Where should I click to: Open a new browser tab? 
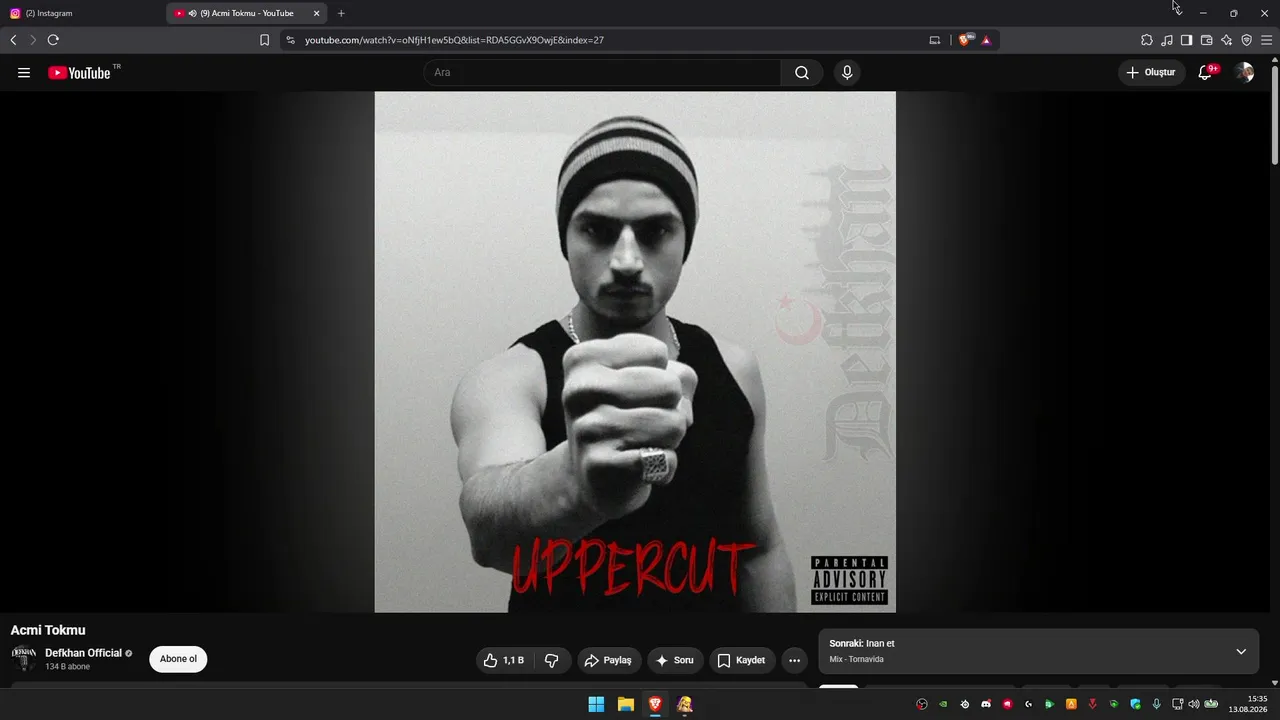coord(341,13)
